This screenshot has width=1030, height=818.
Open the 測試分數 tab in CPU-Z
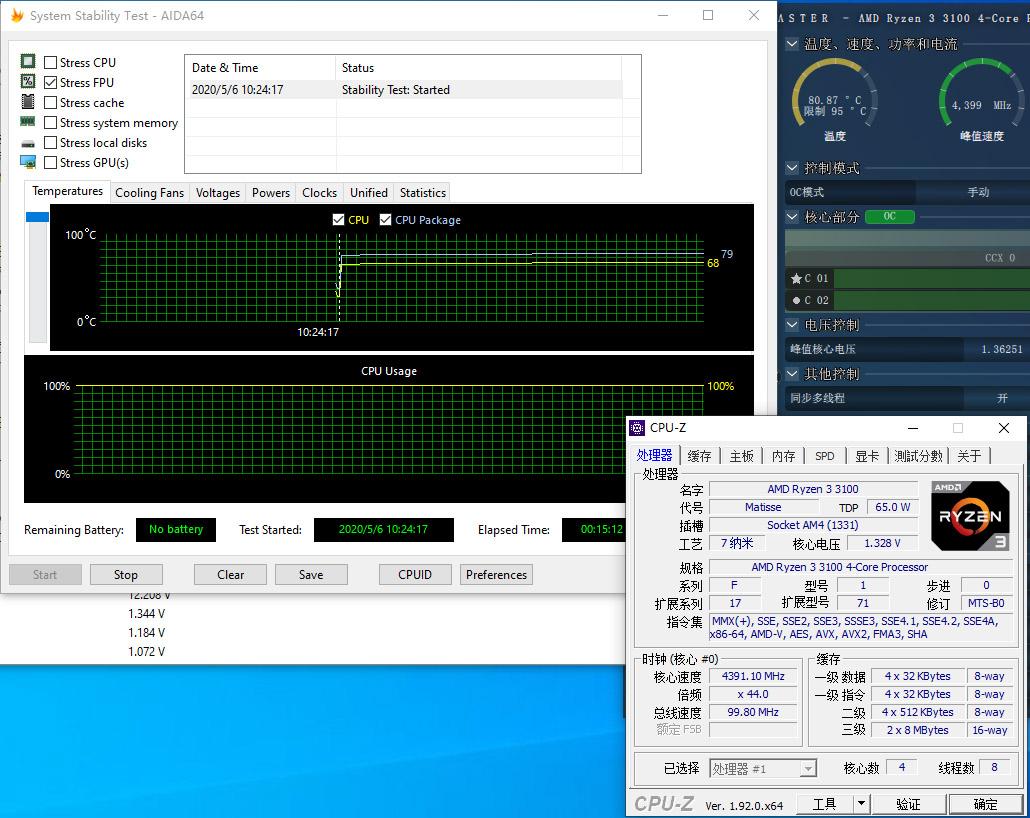(x=918, y=456)
